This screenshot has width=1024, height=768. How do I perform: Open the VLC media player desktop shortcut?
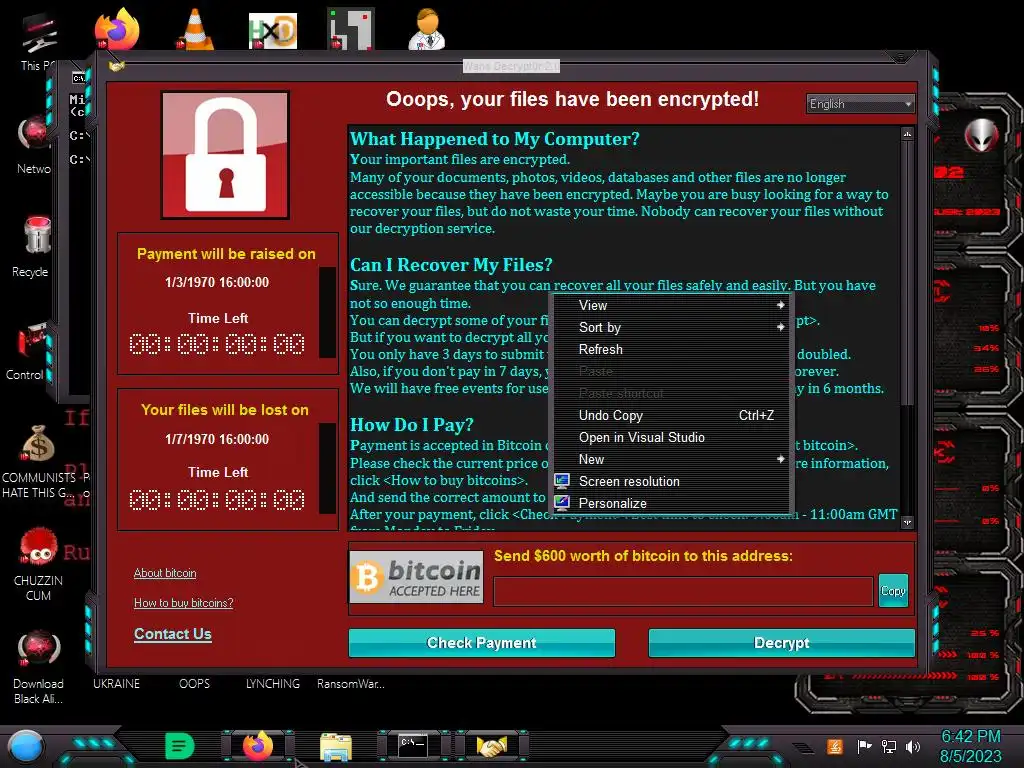[194, 29]
